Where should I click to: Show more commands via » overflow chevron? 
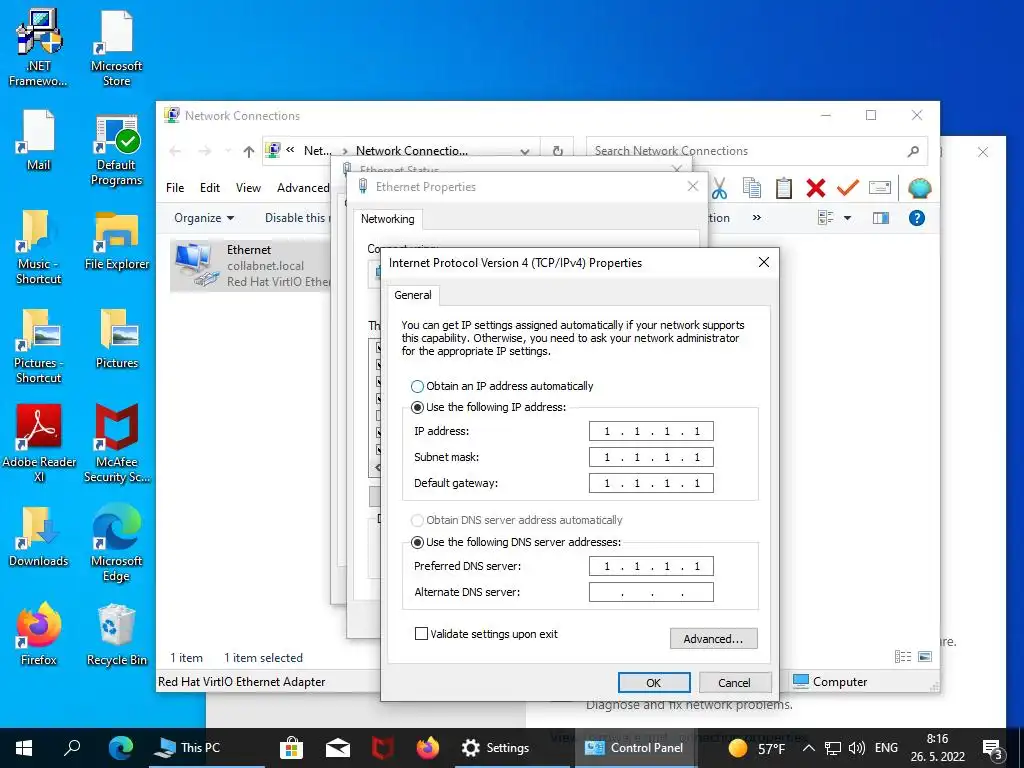pyautogui.click(x=756, y=218)
